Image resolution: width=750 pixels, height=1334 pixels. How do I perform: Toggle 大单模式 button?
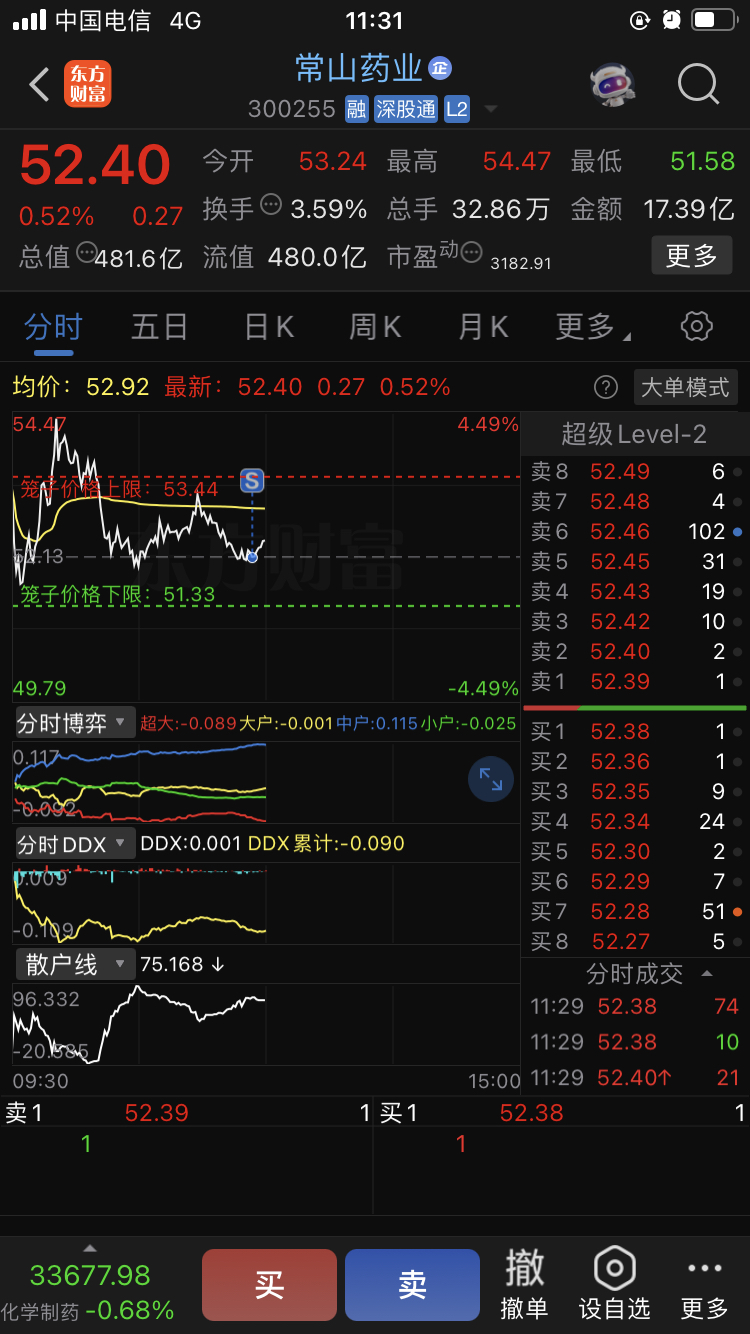685,387
